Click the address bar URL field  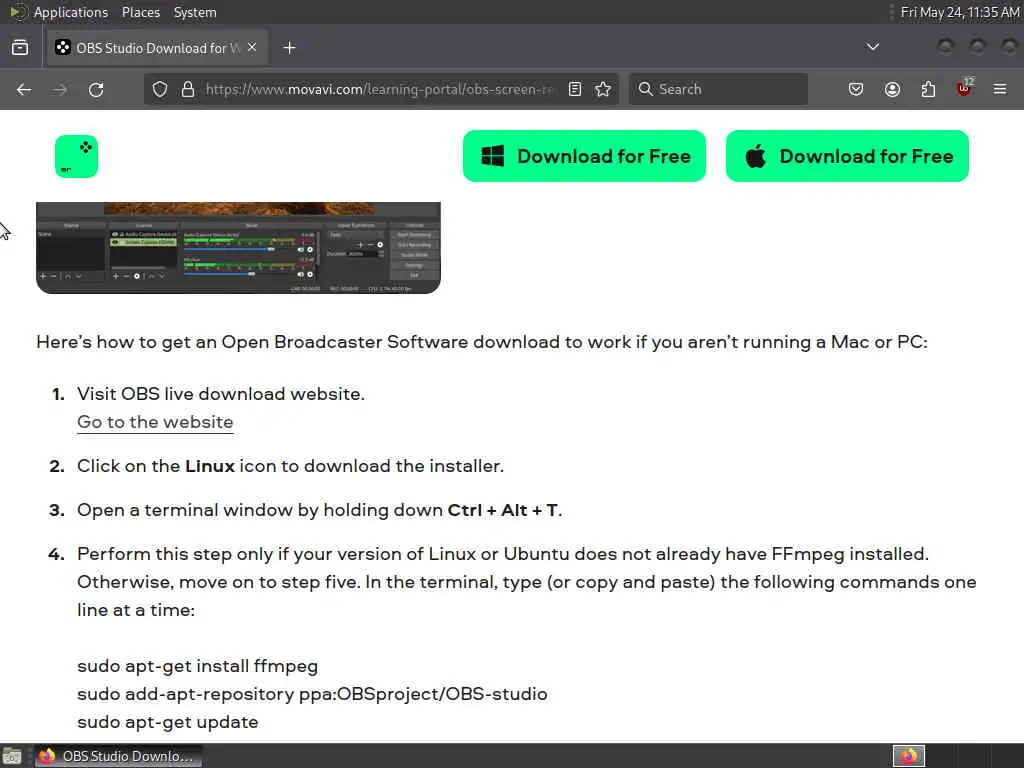379,89
